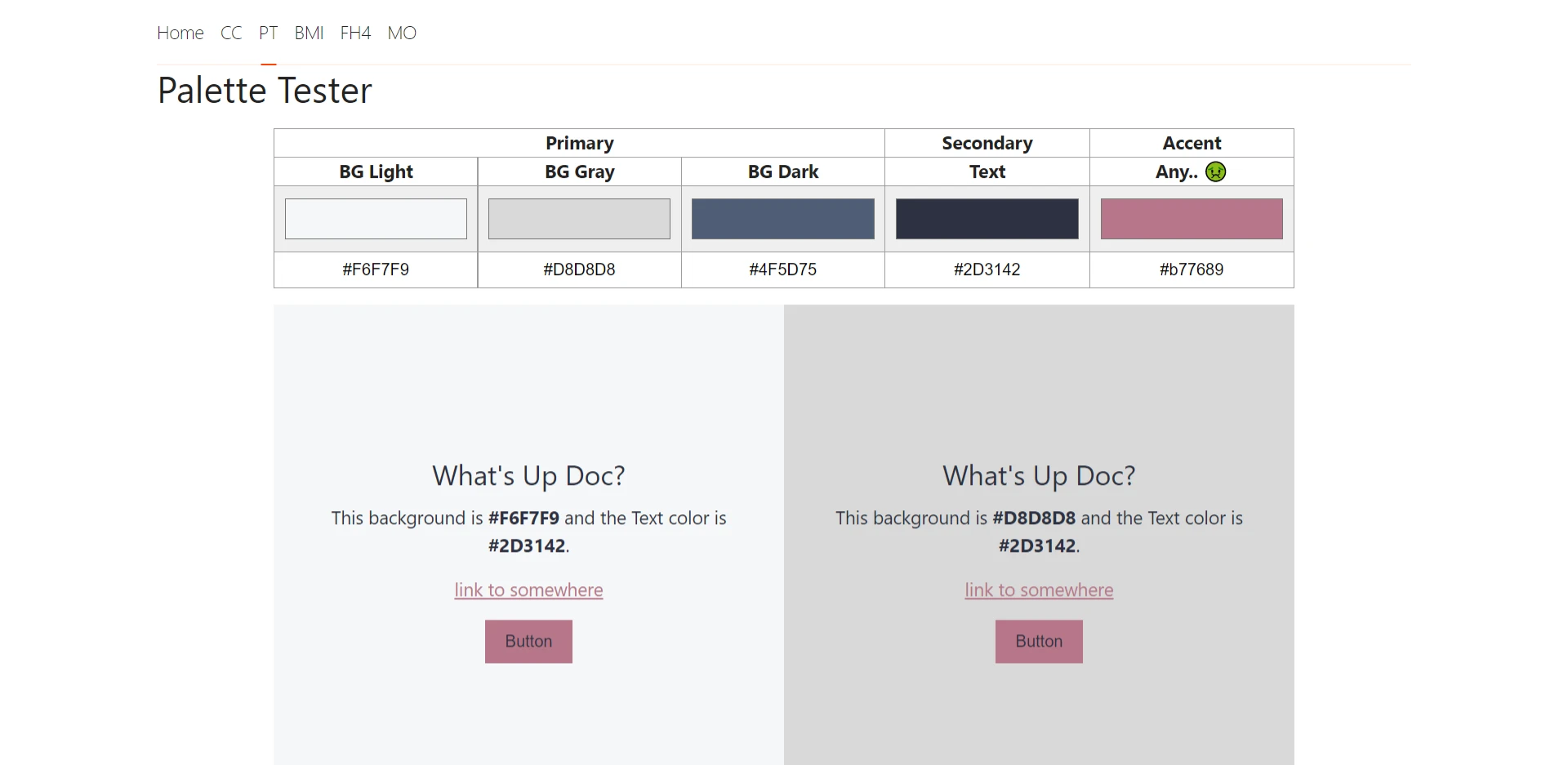
Task: Open the BG Dark color picker swatch
Action: tap(783, 219)
